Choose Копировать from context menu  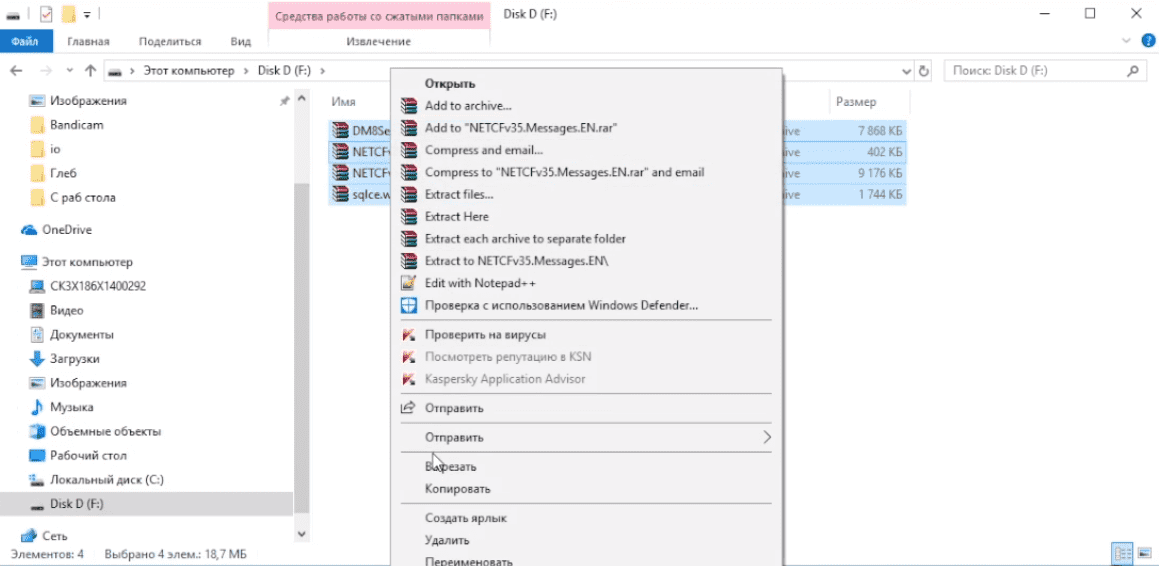click(x=458, y=489)
